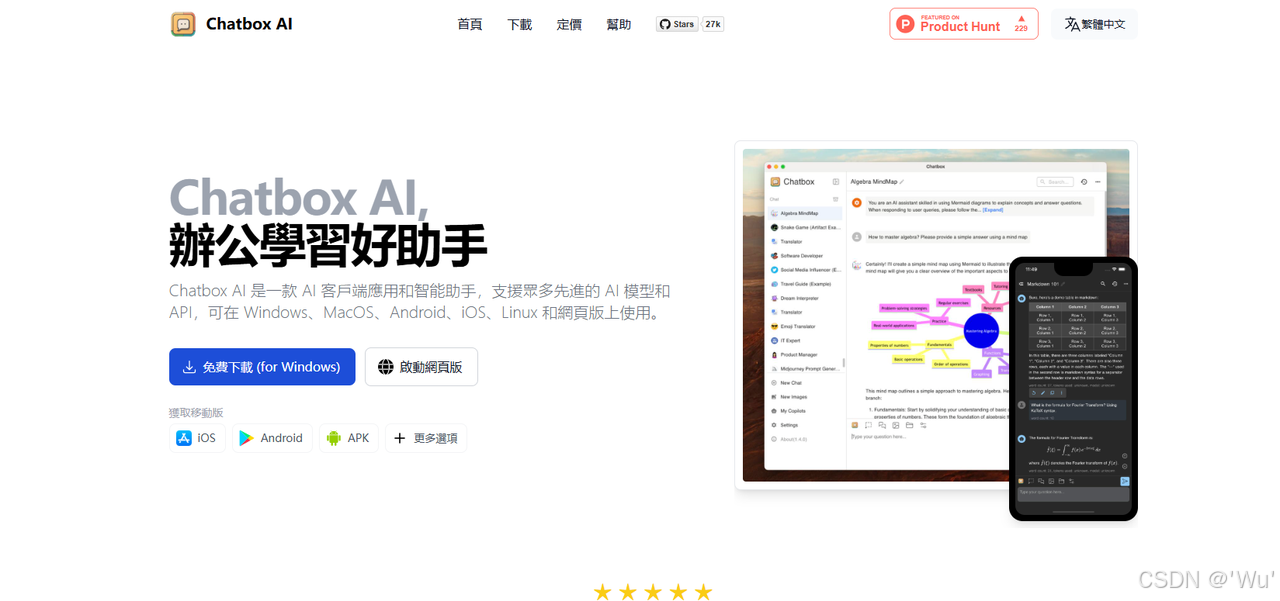Open the 定價 pricing page
The width and height of the screenshot is (1280, 601).
[569, 24]
